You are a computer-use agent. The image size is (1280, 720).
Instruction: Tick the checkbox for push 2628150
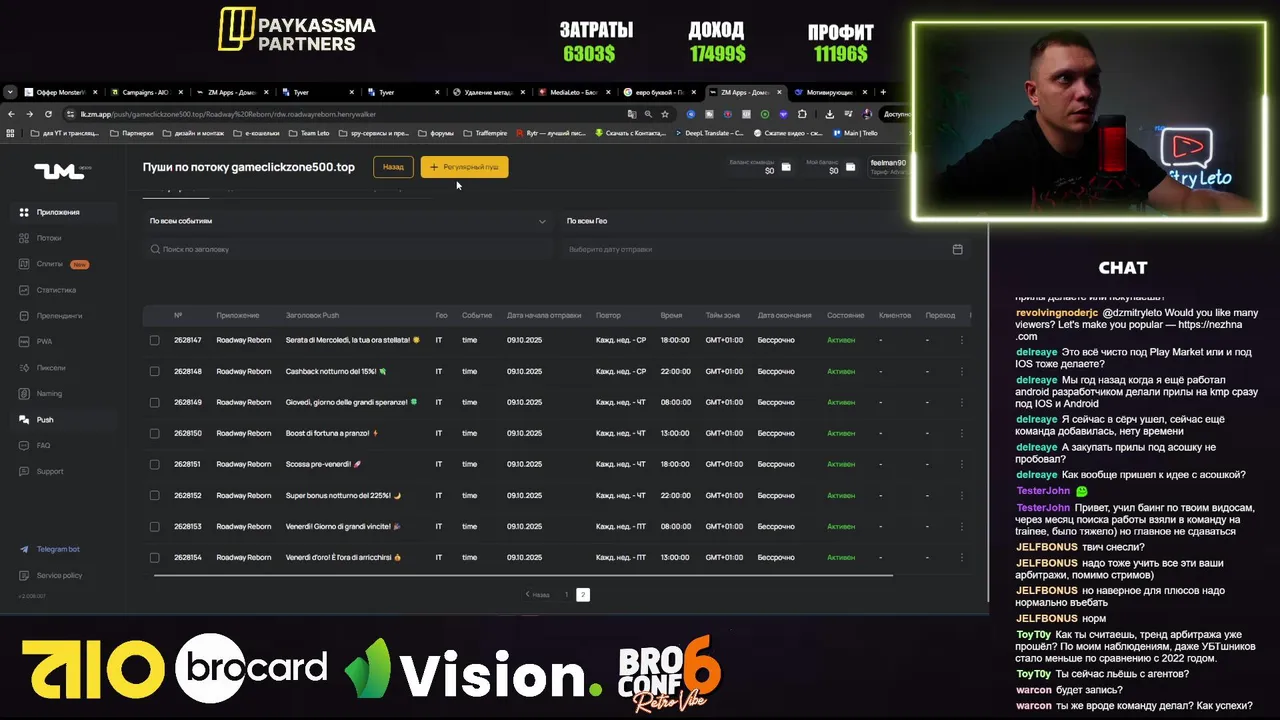(154, 433)
